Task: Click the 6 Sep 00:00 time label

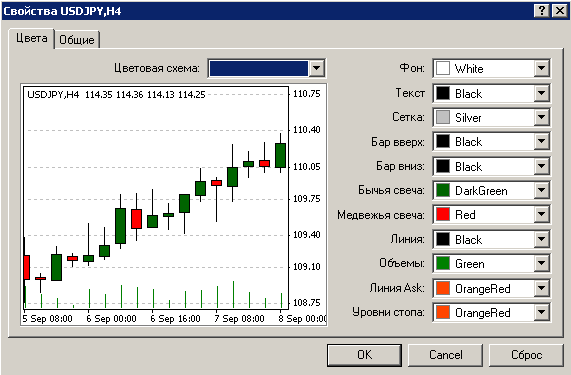Action: (111, 319)
